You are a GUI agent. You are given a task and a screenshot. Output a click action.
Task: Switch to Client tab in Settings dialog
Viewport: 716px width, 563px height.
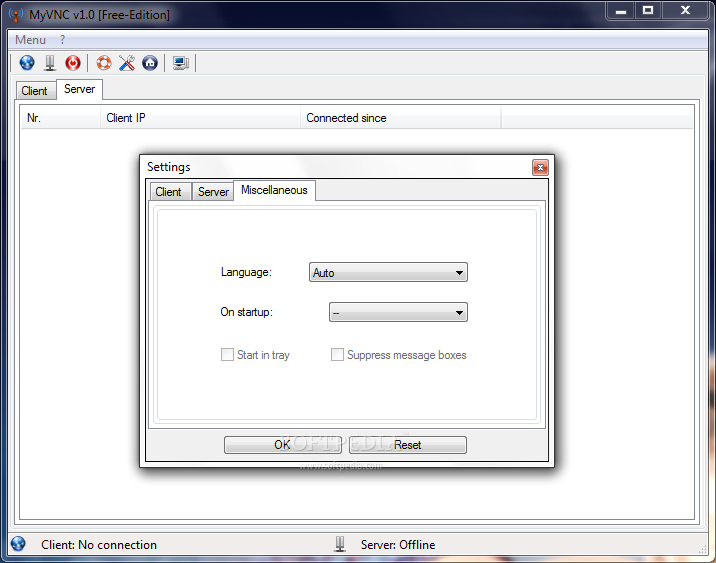click(168, 192)
